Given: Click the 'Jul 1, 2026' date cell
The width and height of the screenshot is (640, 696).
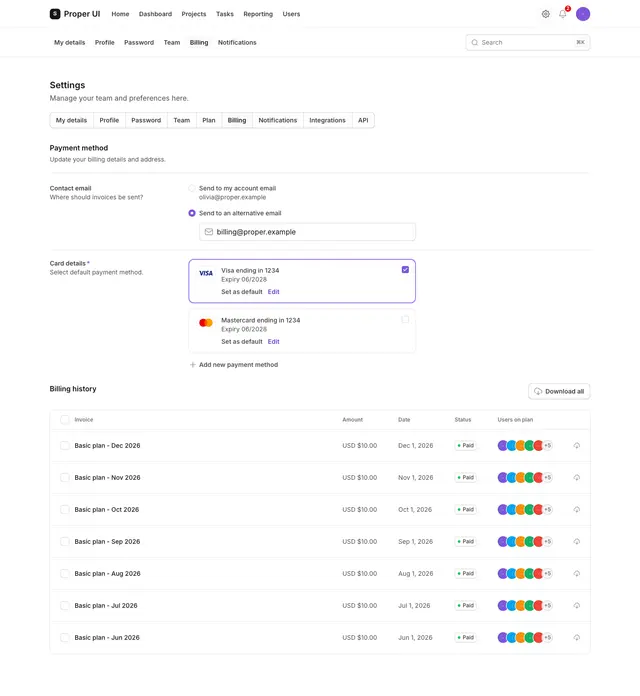Looking at the screenshot, I should tap(414, 605).
